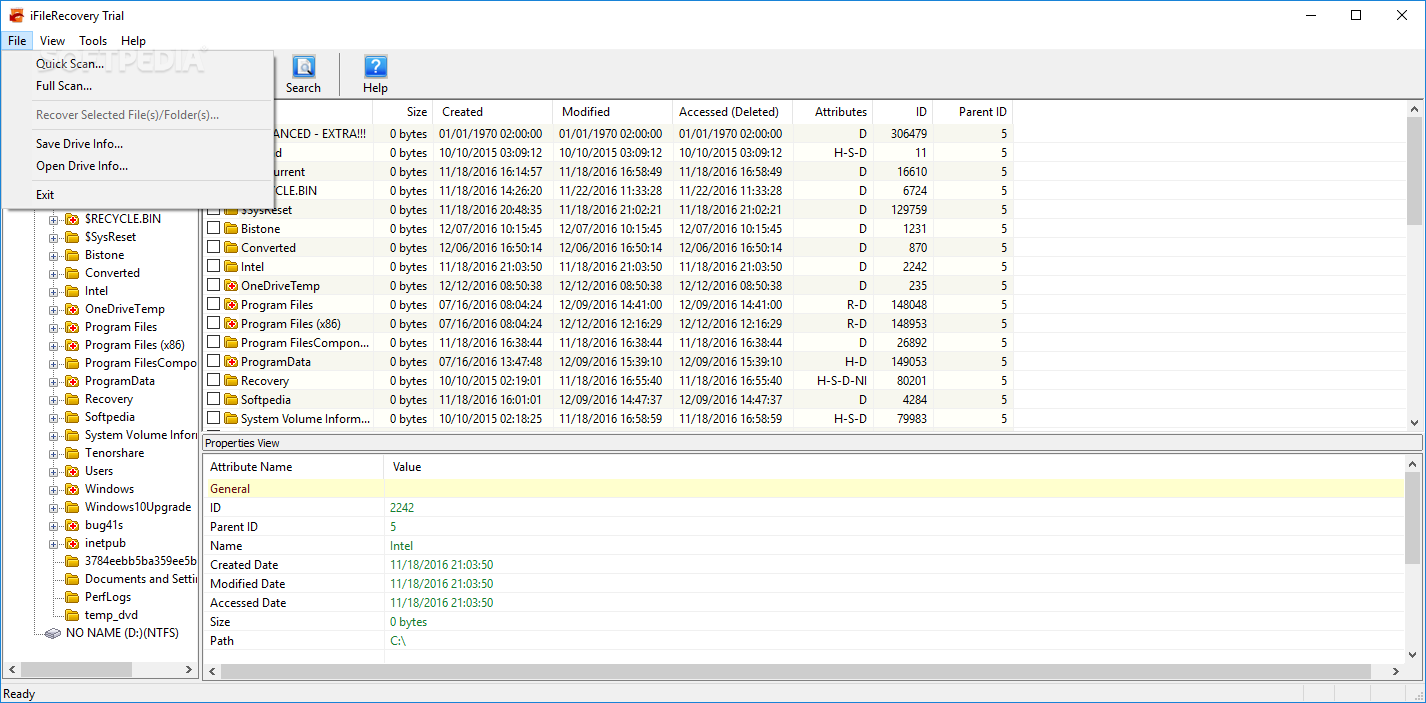
Task: Click the Windows10Upgrade folder icon in tree
Action: click(72, 507)
